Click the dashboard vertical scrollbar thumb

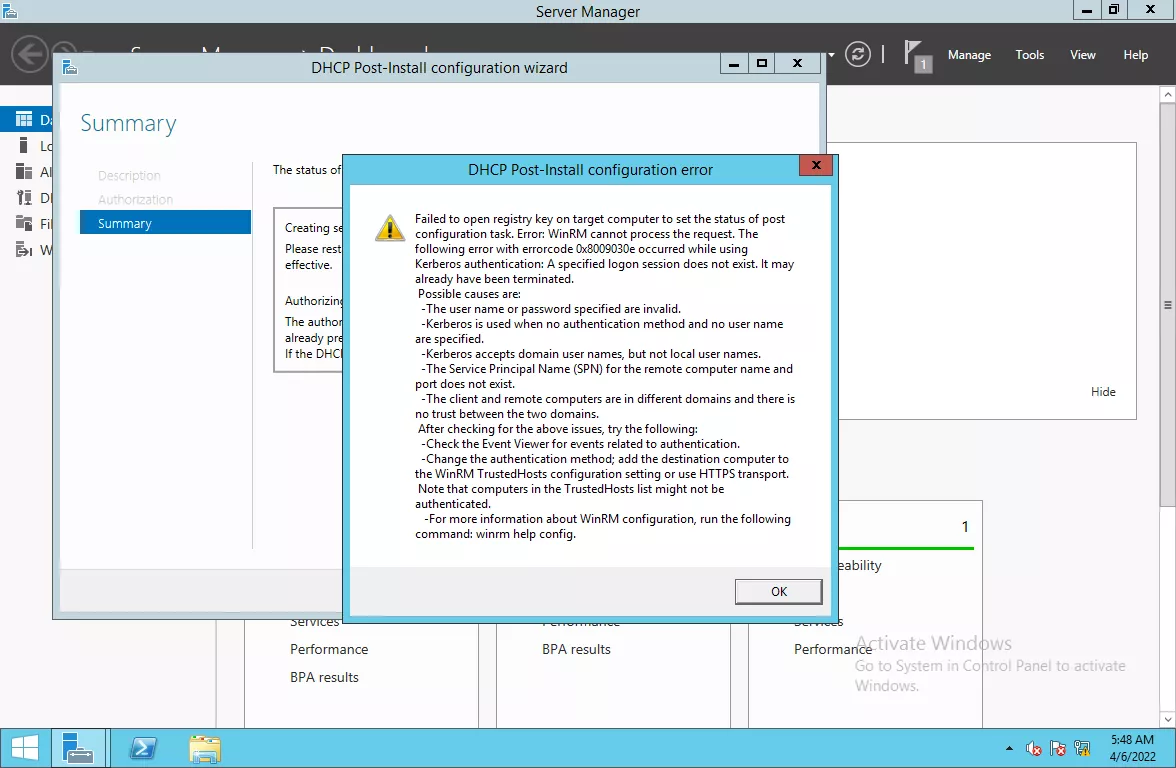pyautogui.click(x=1168, y=304)
